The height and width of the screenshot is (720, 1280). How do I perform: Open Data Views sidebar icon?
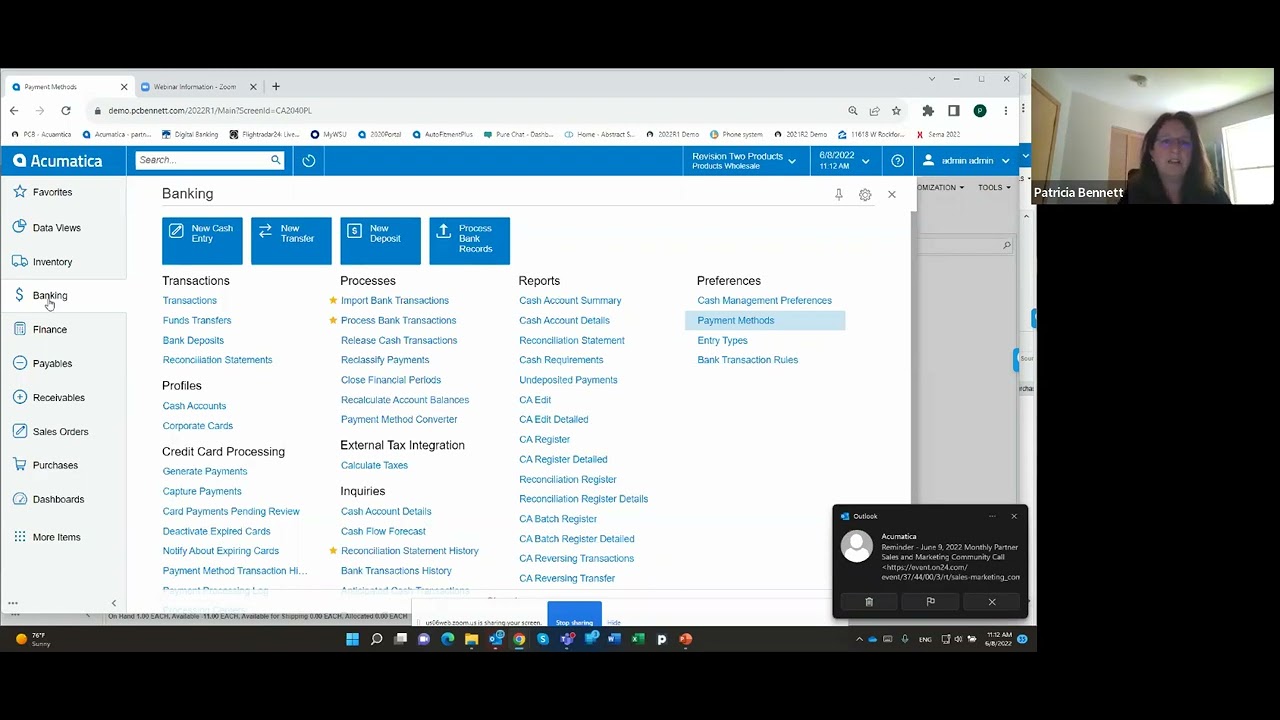pyautogui.click(x=20, y=227)
